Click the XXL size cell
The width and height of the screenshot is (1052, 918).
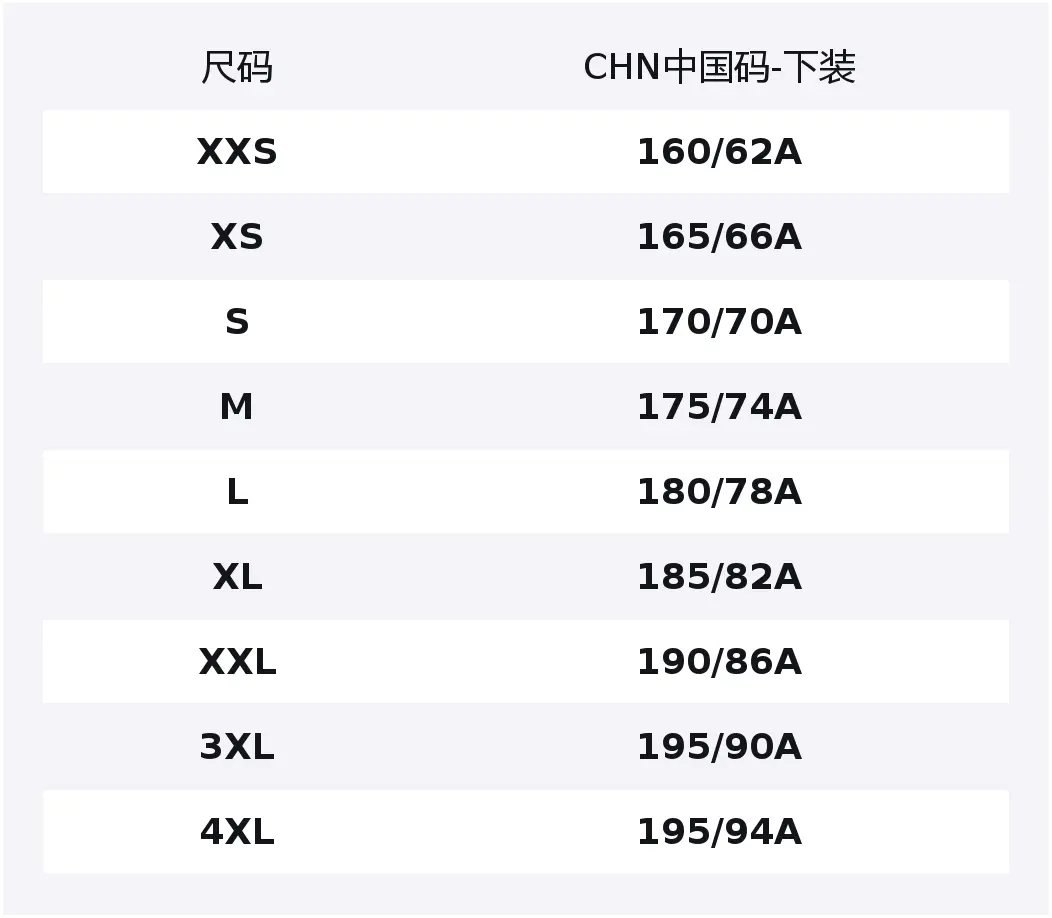[x=237, y=662]
